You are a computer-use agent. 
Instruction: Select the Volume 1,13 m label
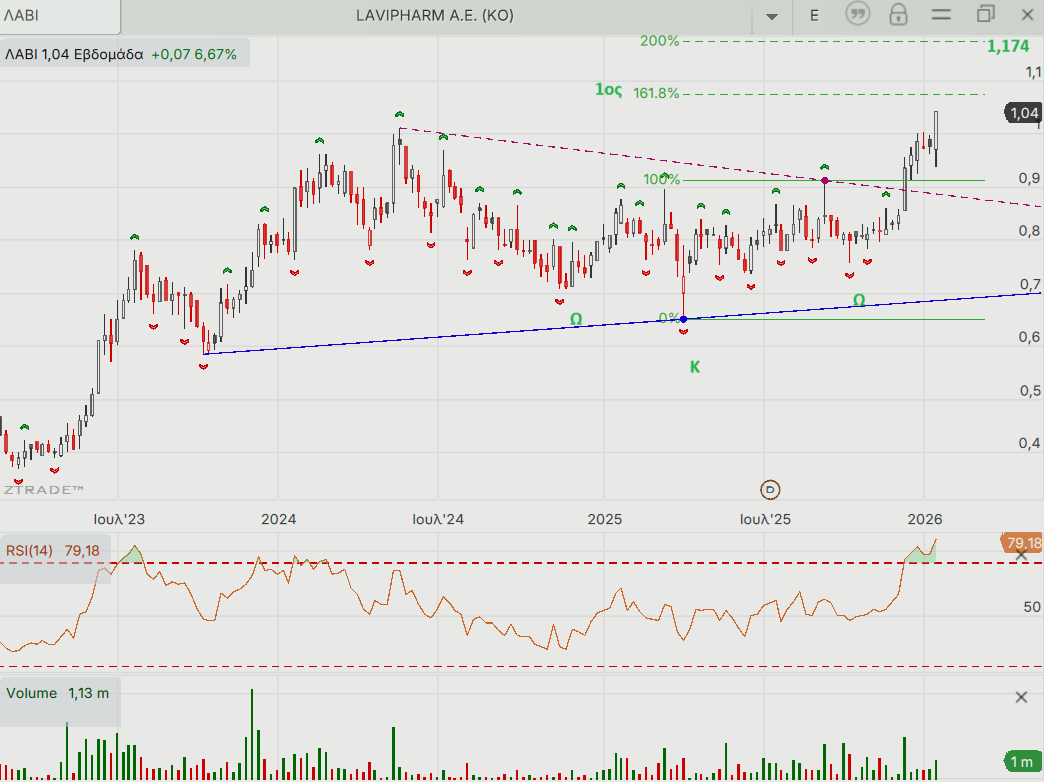(58, 693)
